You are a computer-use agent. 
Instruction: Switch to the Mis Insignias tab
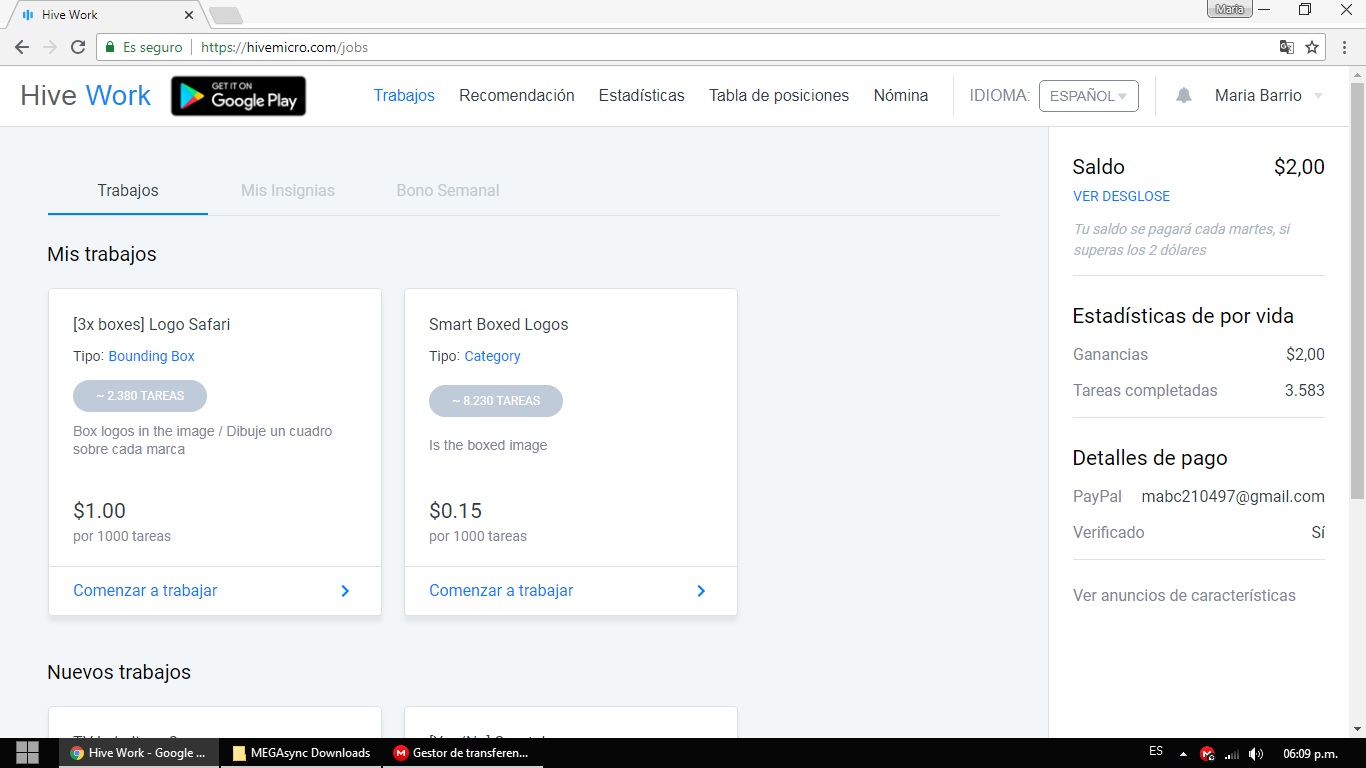(x=288, y=190)
